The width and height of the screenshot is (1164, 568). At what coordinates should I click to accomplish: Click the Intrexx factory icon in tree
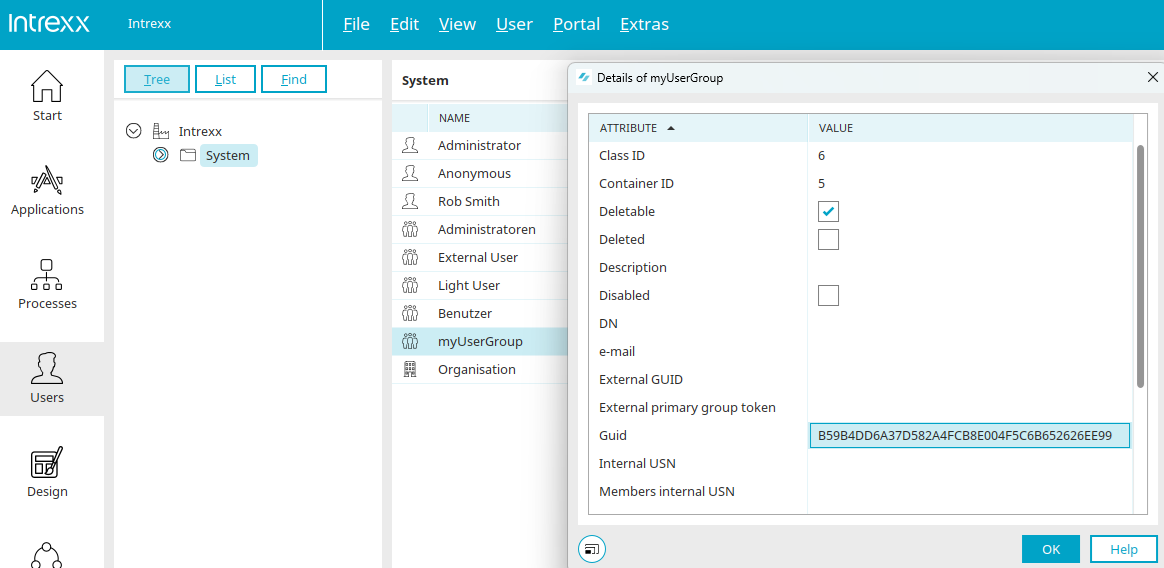(161, 131)
